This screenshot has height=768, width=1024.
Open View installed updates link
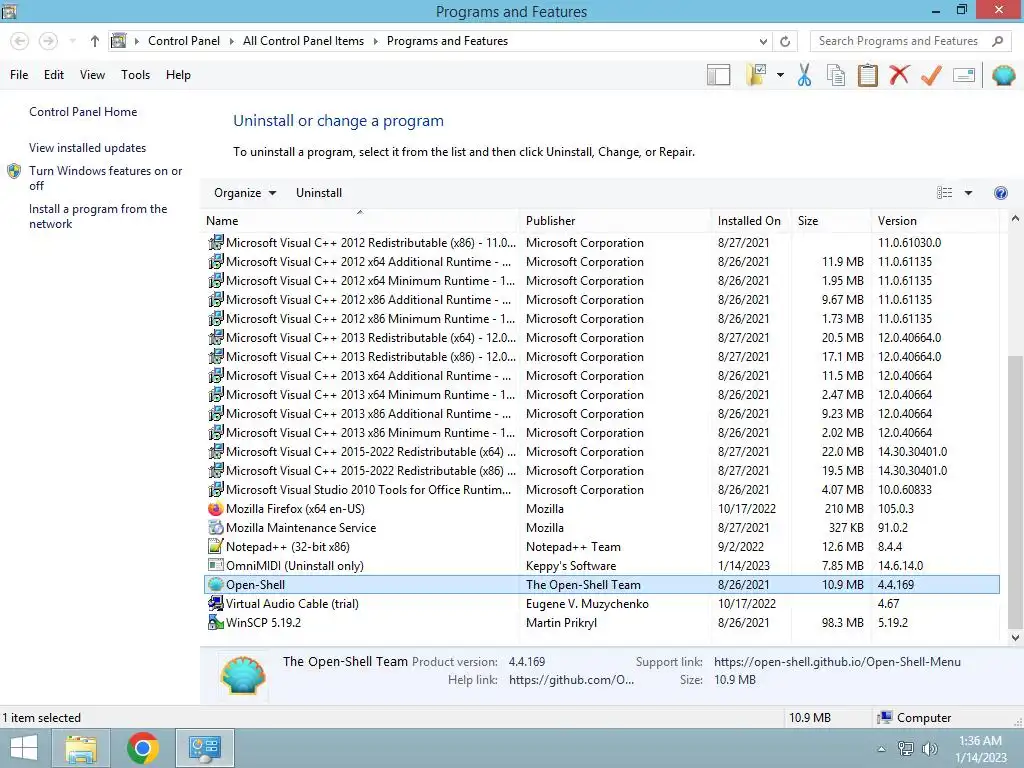(88, 148)
